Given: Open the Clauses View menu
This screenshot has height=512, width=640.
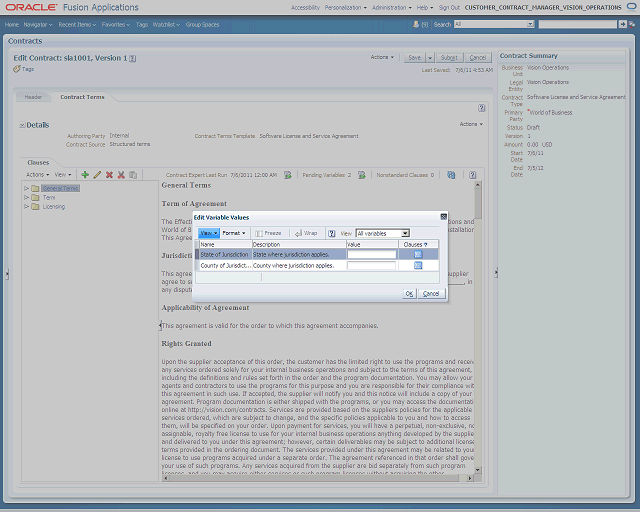Looking at the screenshot, I should pyautogui.click(x=63, y=175).
